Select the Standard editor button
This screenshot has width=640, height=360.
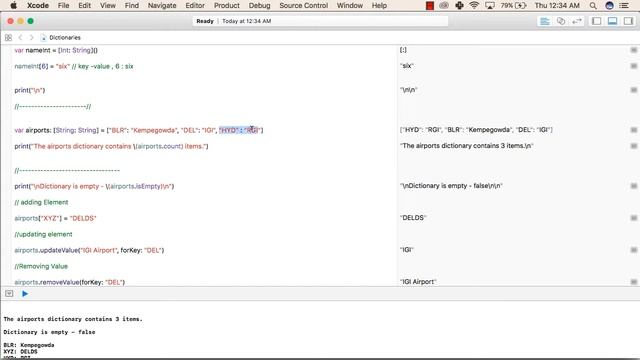click(x=545, y=21)
